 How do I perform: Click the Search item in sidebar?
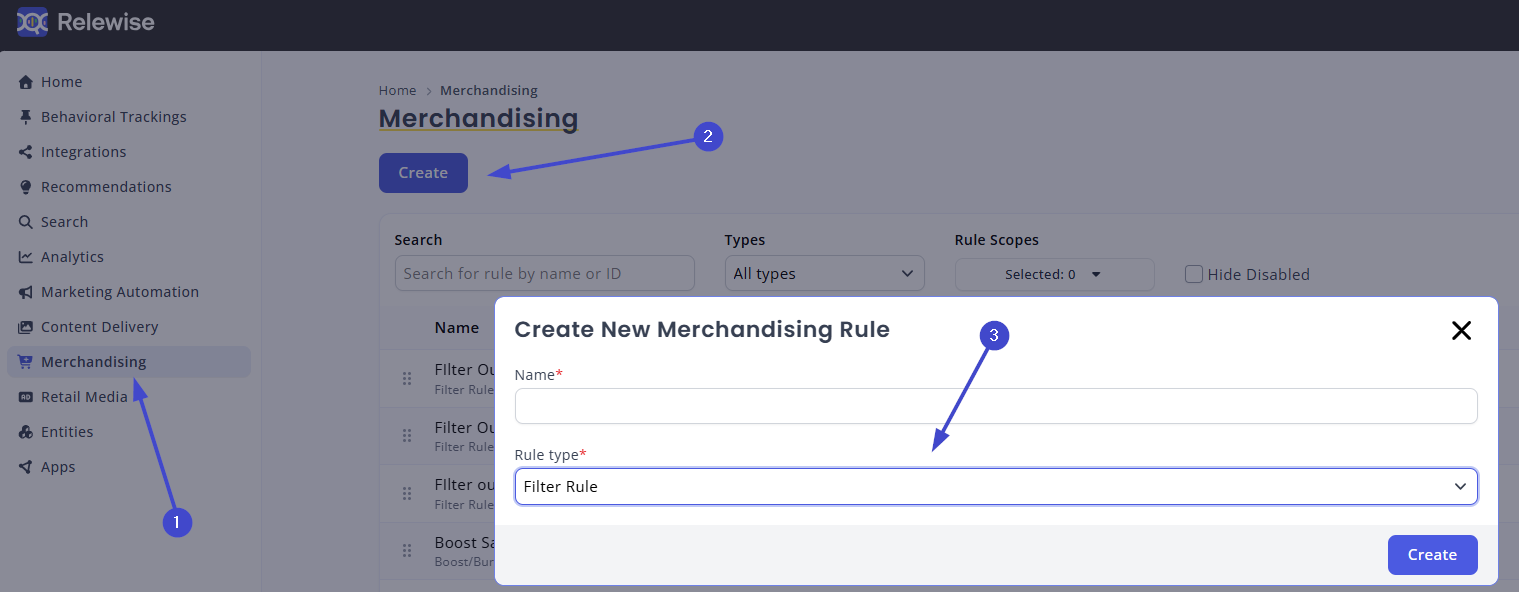[129, 222]
